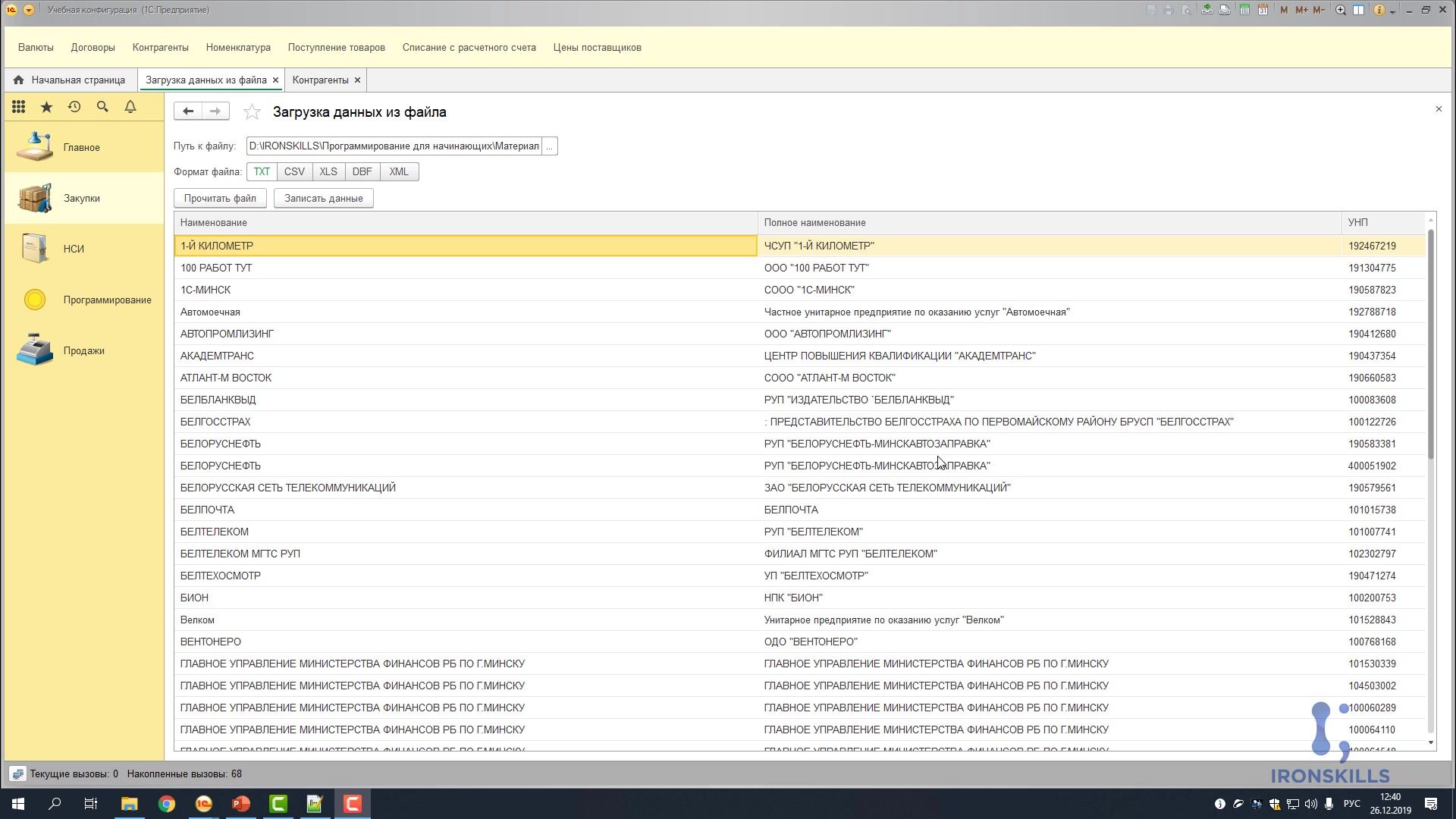The width and height of the screenshot is (1456, 819).
Task: Select DBF file format
Action: [362, 171]
